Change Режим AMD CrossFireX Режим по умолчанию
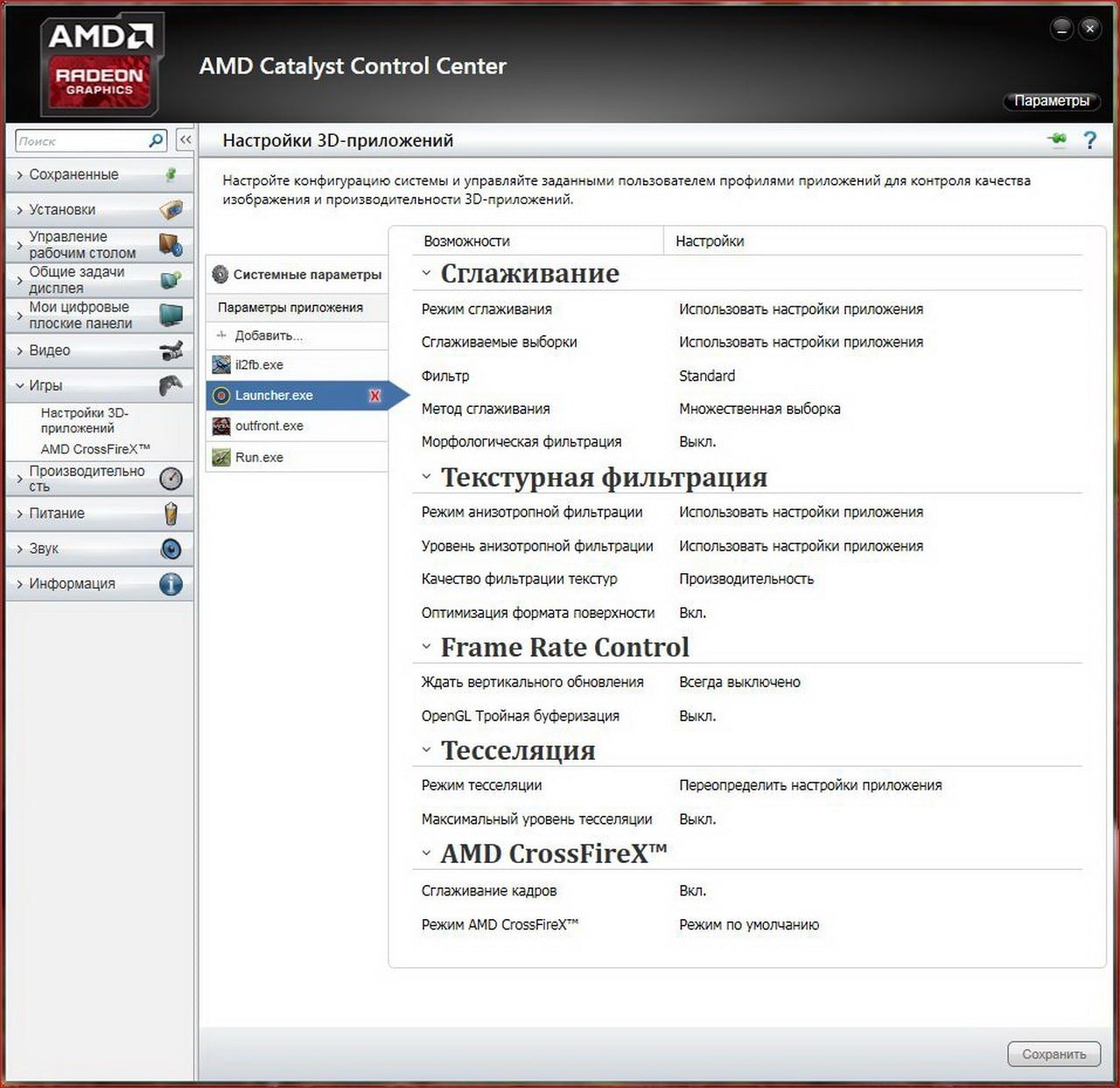This screenshot has height=1088, width=1120. point(749,924)
